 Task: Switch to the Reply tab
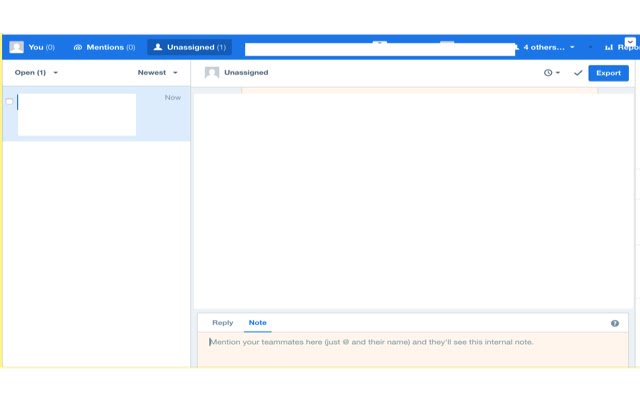point(222,322)
